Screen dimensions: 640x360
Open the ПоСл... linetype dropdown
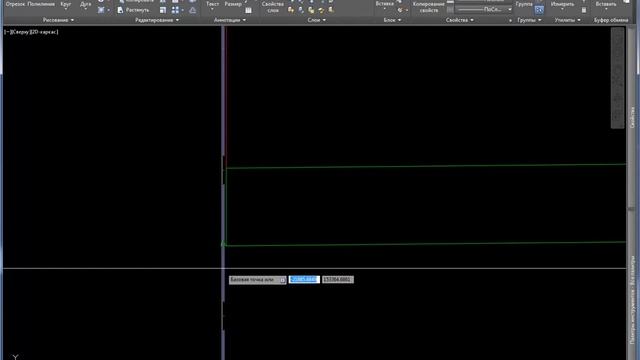[484, 9]
